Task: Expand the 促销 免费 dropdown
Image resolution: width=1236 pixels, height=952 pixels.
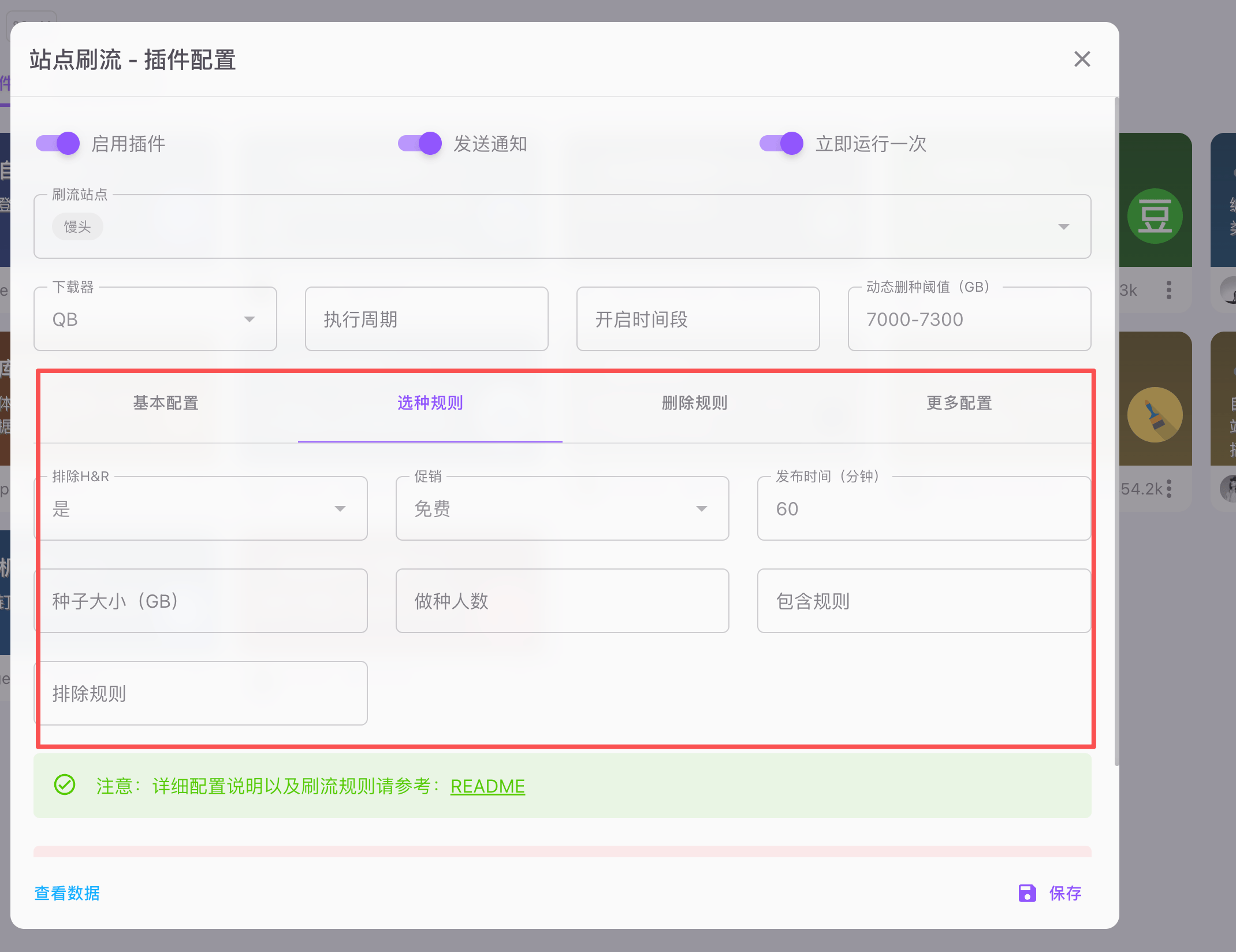Action: pos(701,508)
